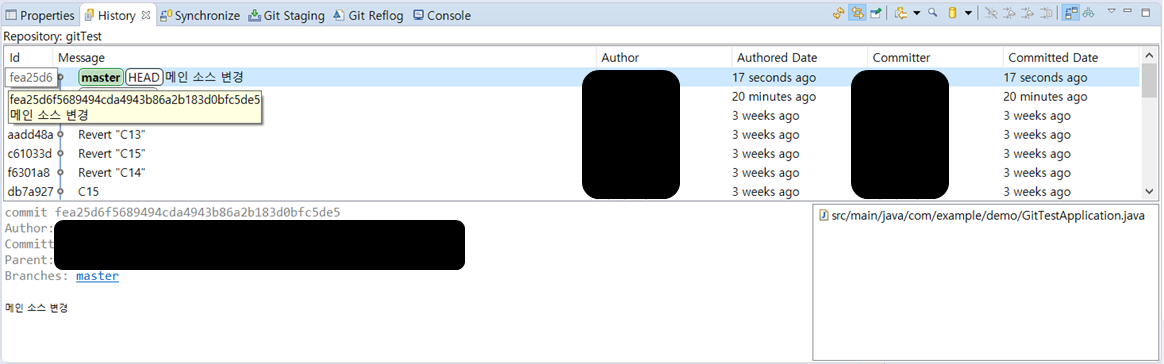Toggle compare mode layout icon
This screenshot has height=364, width=1164.
1071,13
